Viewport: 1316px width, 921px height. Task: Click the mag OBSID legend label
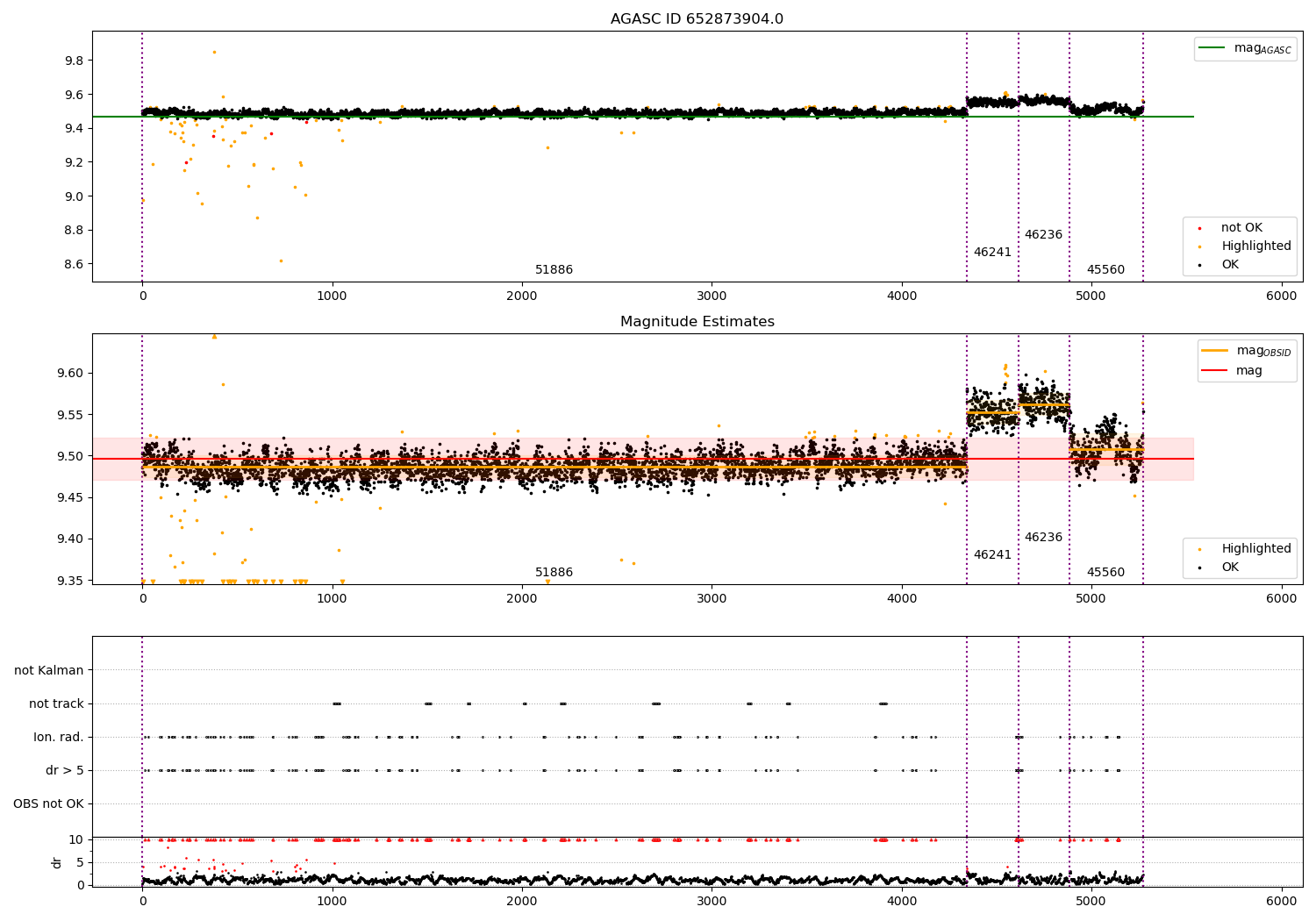(1263, 351)
